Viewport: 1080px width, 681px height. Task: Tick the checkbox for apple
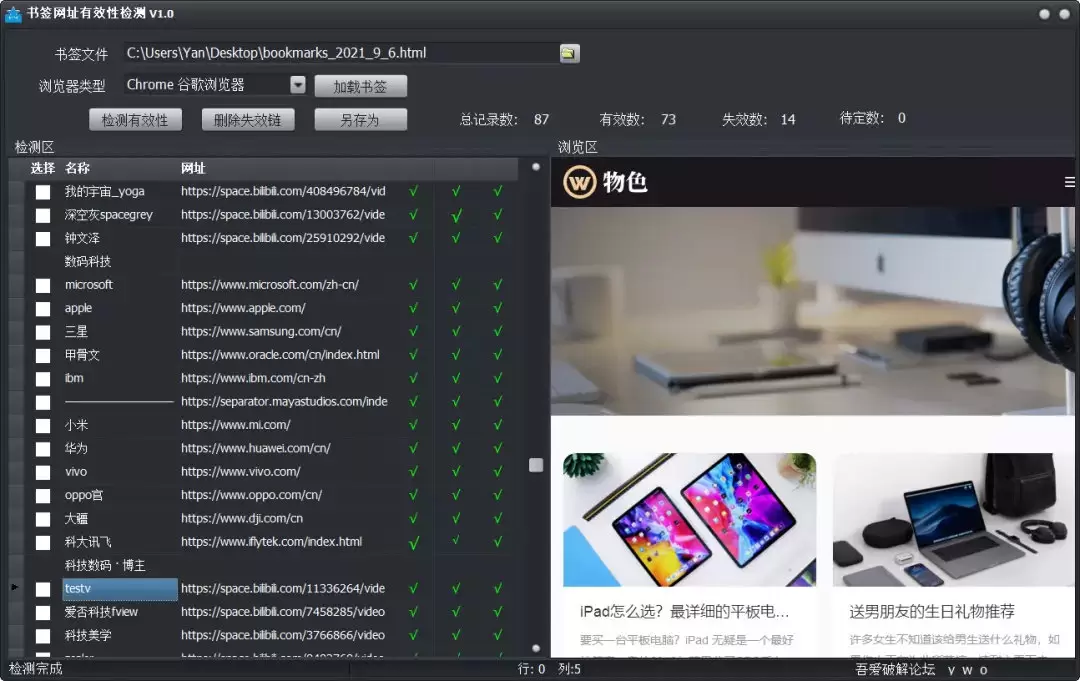click(x=43, y=309)
